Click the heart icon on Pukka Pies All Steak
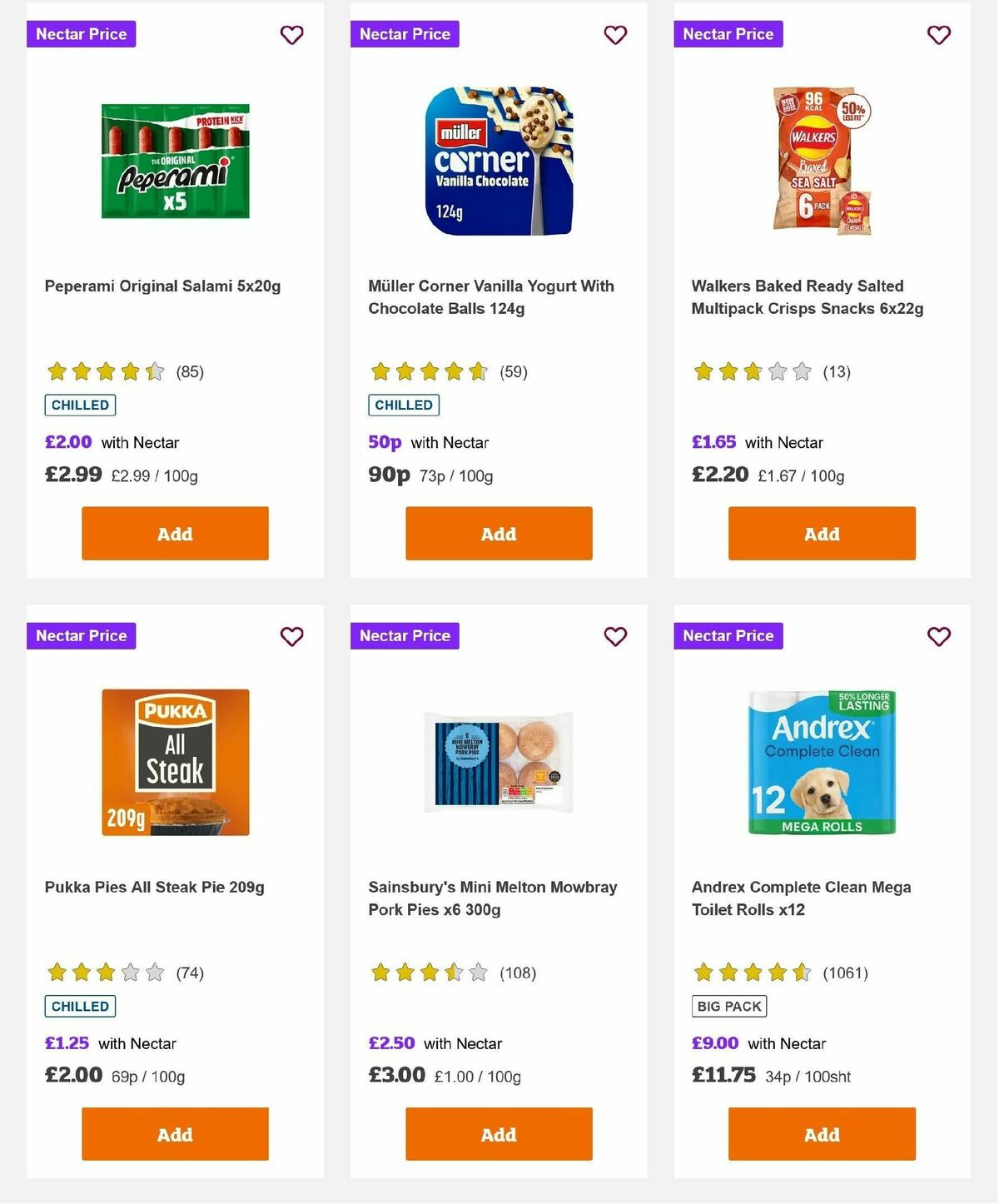999x1204 pixels. (291, 636)
